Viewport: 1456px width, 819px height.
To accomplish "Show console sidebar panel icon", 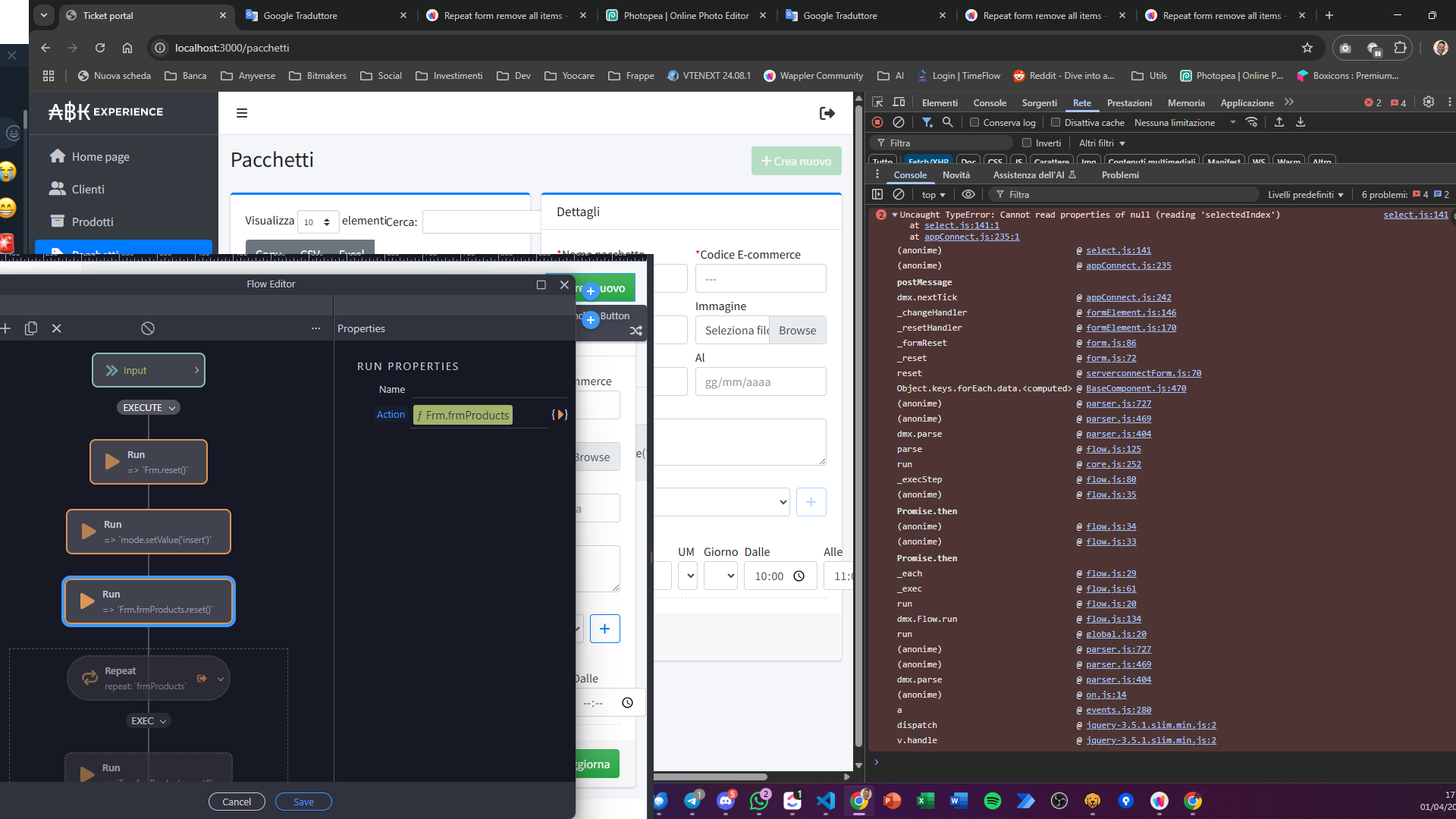I will click(x=877, y=195).
